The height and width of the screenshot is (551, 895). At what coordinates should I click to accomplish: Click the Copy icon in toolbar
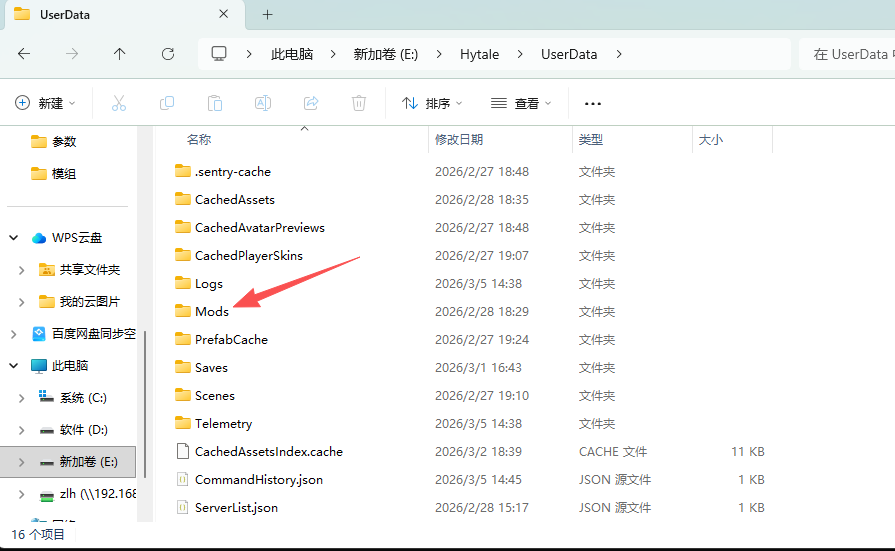(167, 103)
